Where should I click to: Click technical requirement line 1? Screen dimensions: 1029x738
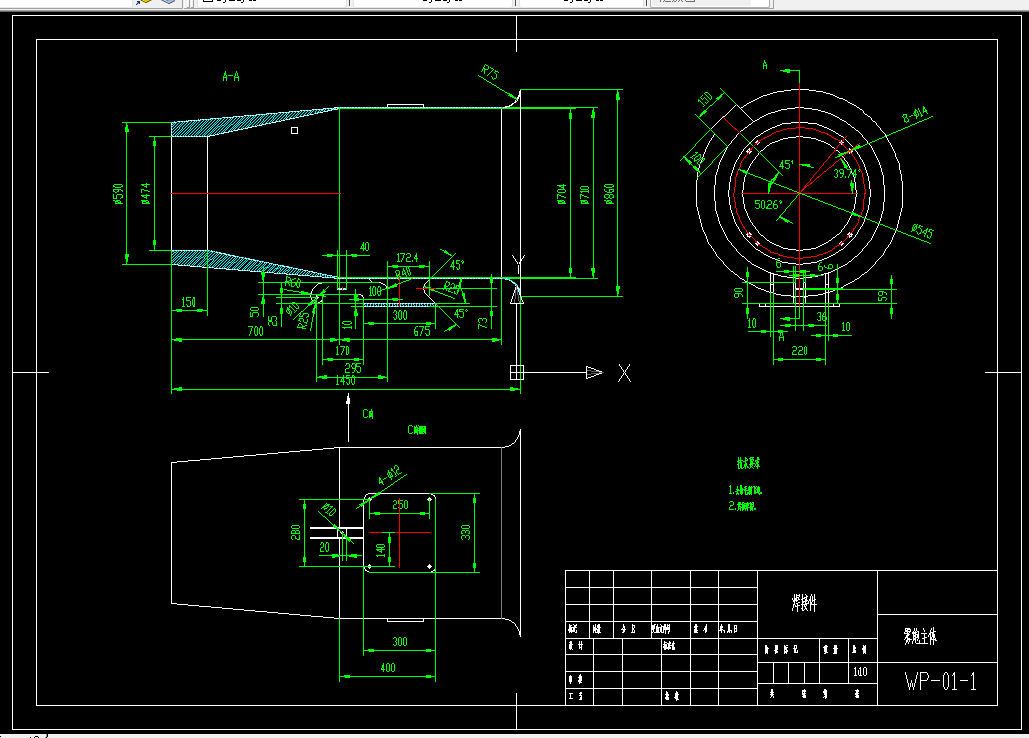click(x=745, y=490)
